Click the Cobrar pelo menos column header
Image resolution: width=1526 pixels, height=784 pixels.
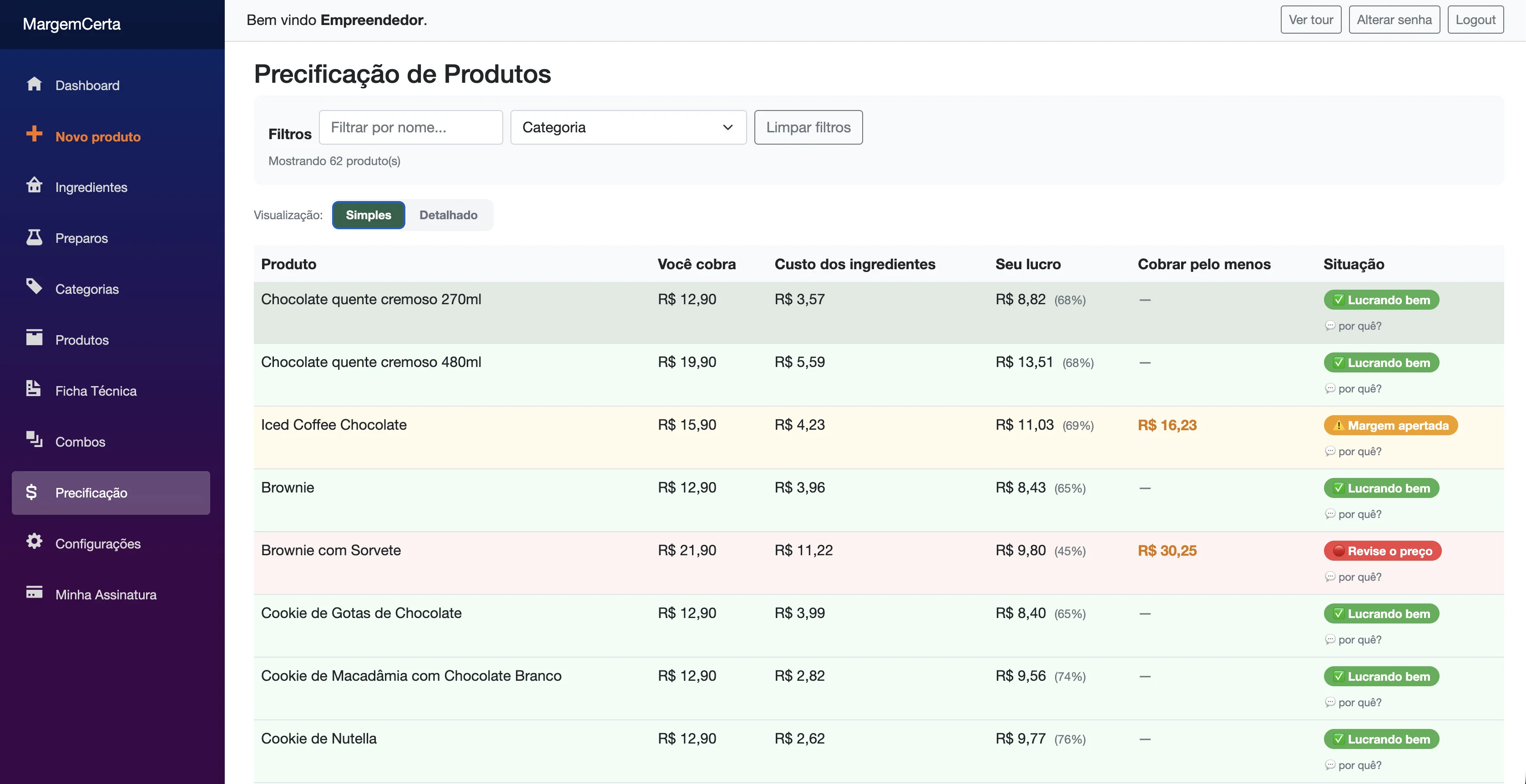1204,264
